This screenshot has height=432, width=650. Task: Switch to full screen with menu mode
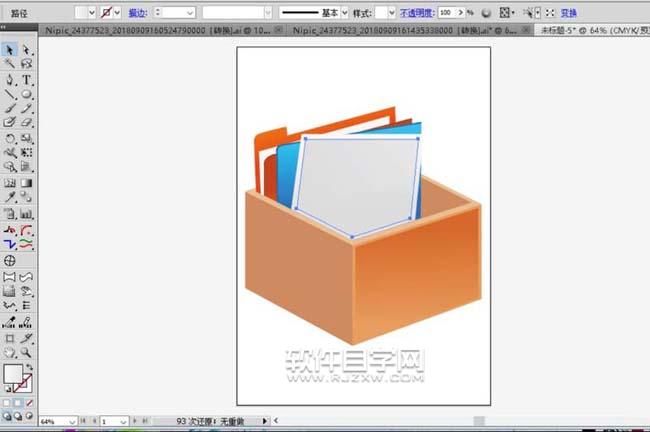[18, 416]
